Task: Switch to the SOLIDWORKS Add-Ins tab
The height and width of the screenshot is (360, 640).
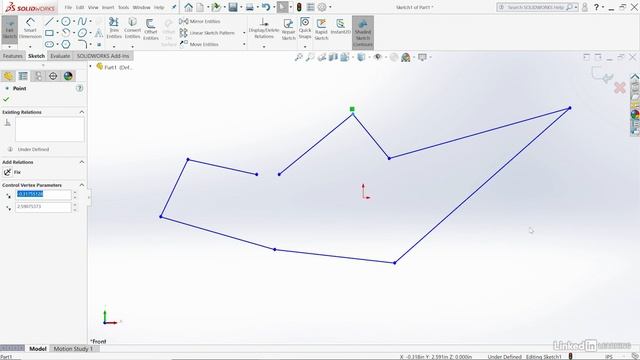Action: (x=103, y=56)
